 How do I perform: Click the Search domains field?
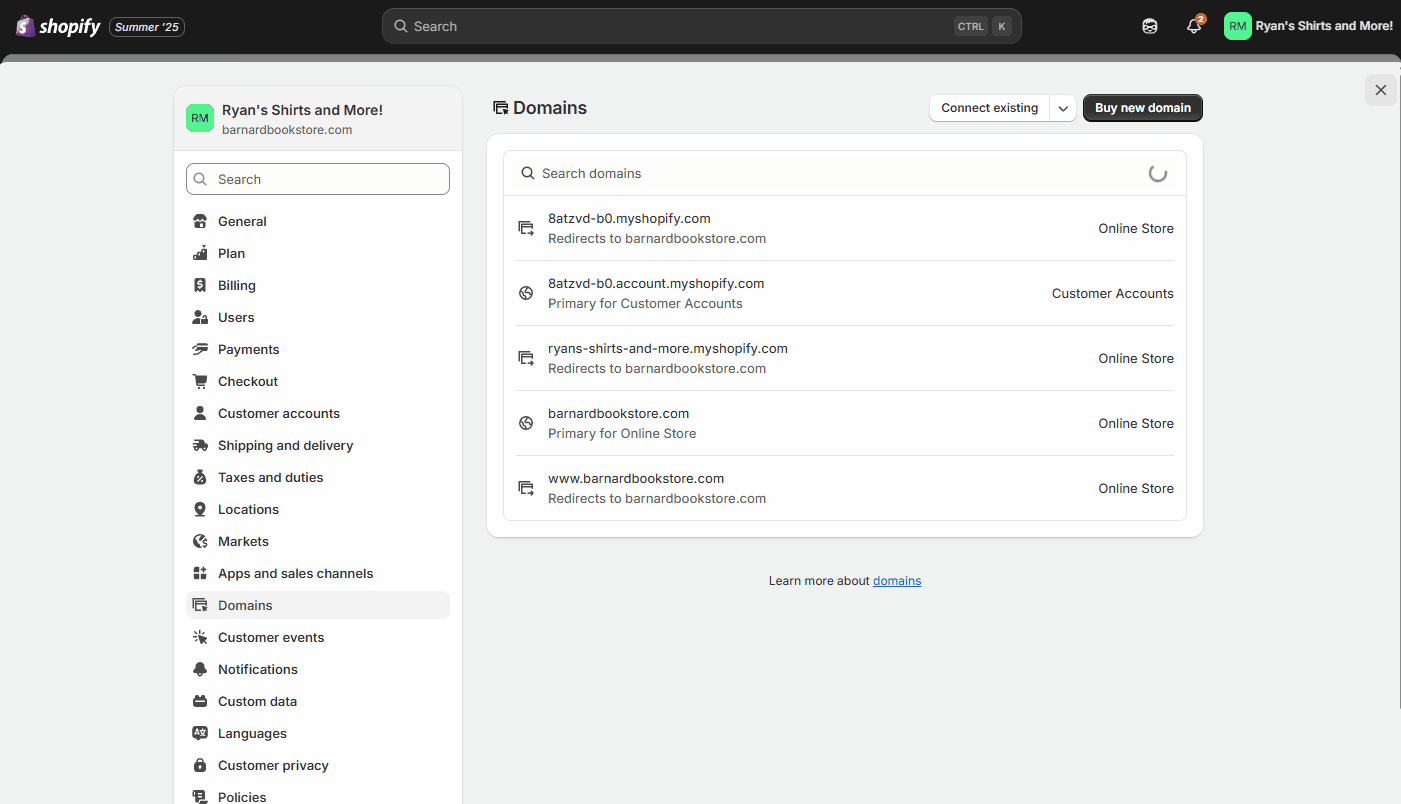point(845,173)
